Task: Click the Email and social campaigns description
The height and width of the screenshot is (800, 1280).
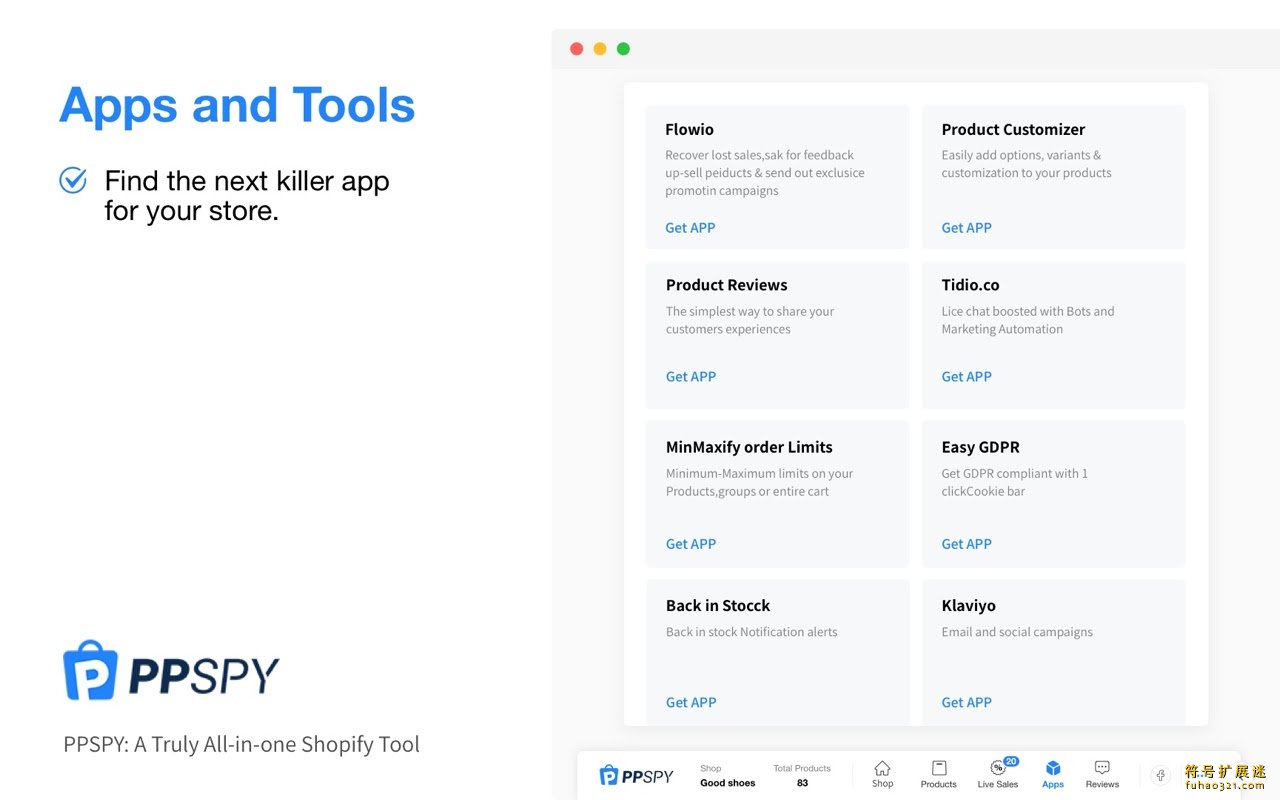Action: click(1017, 632)
